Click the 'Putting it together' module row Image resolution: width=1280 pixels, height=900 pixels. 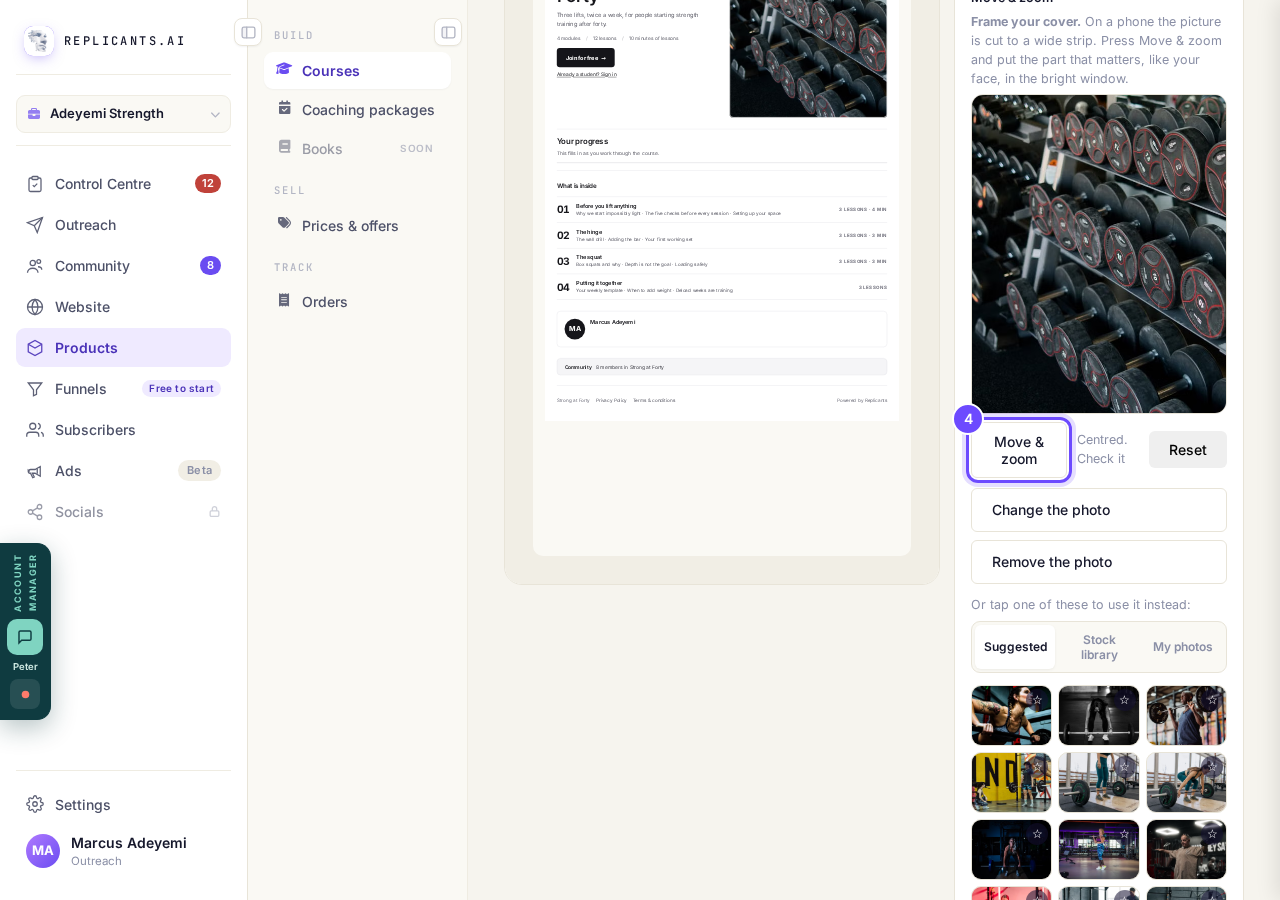[x=722, y=287]
